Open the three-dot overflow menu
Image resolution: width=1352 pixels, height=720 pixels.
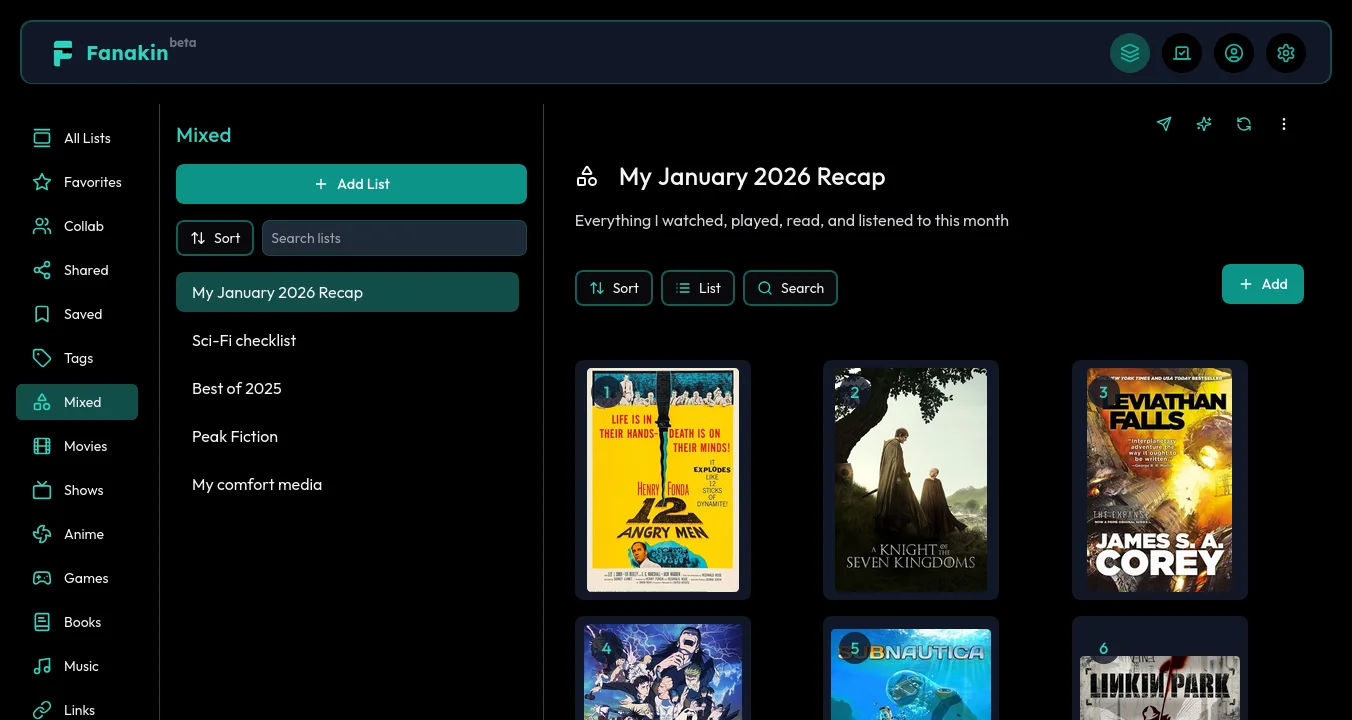(x=1284, y=124)
